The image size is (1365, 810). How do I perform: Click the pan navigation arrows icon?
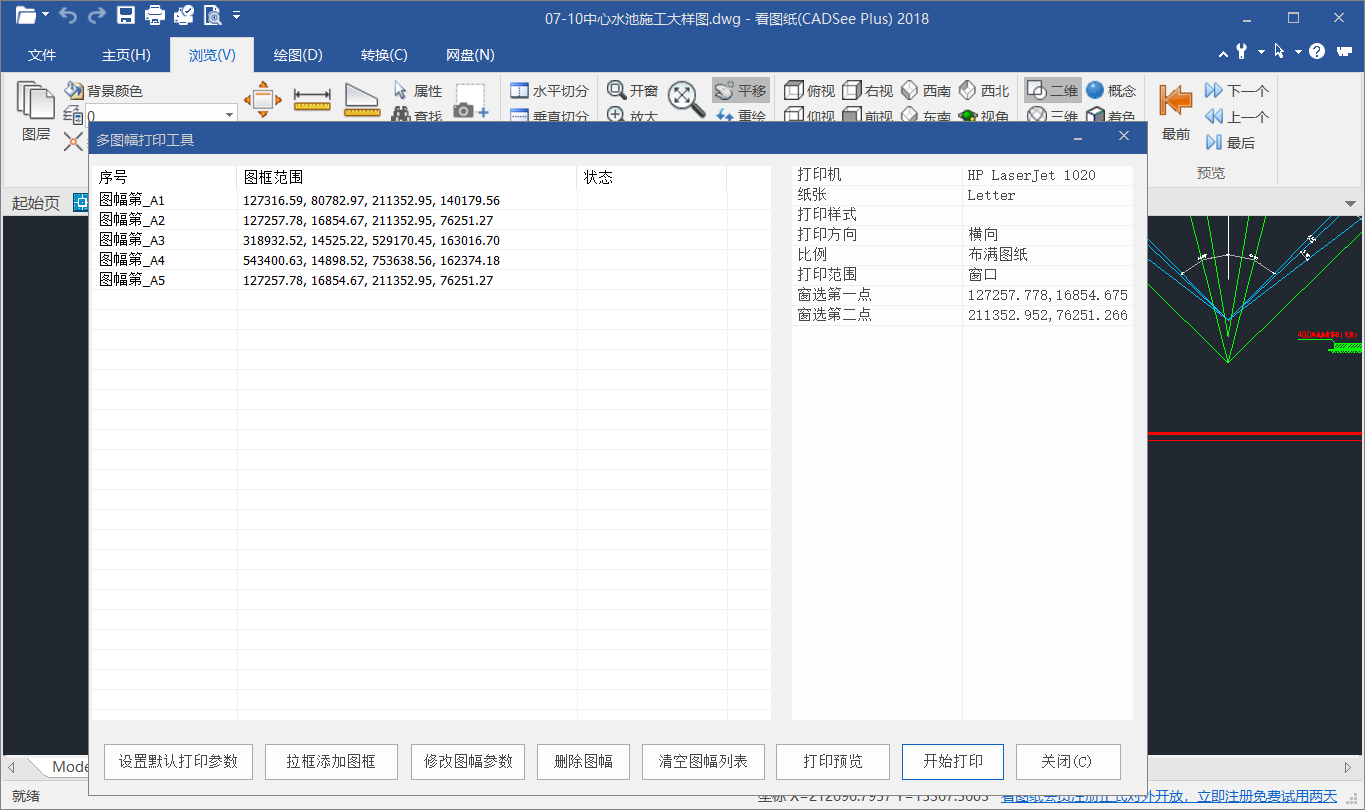pos(263,100)
